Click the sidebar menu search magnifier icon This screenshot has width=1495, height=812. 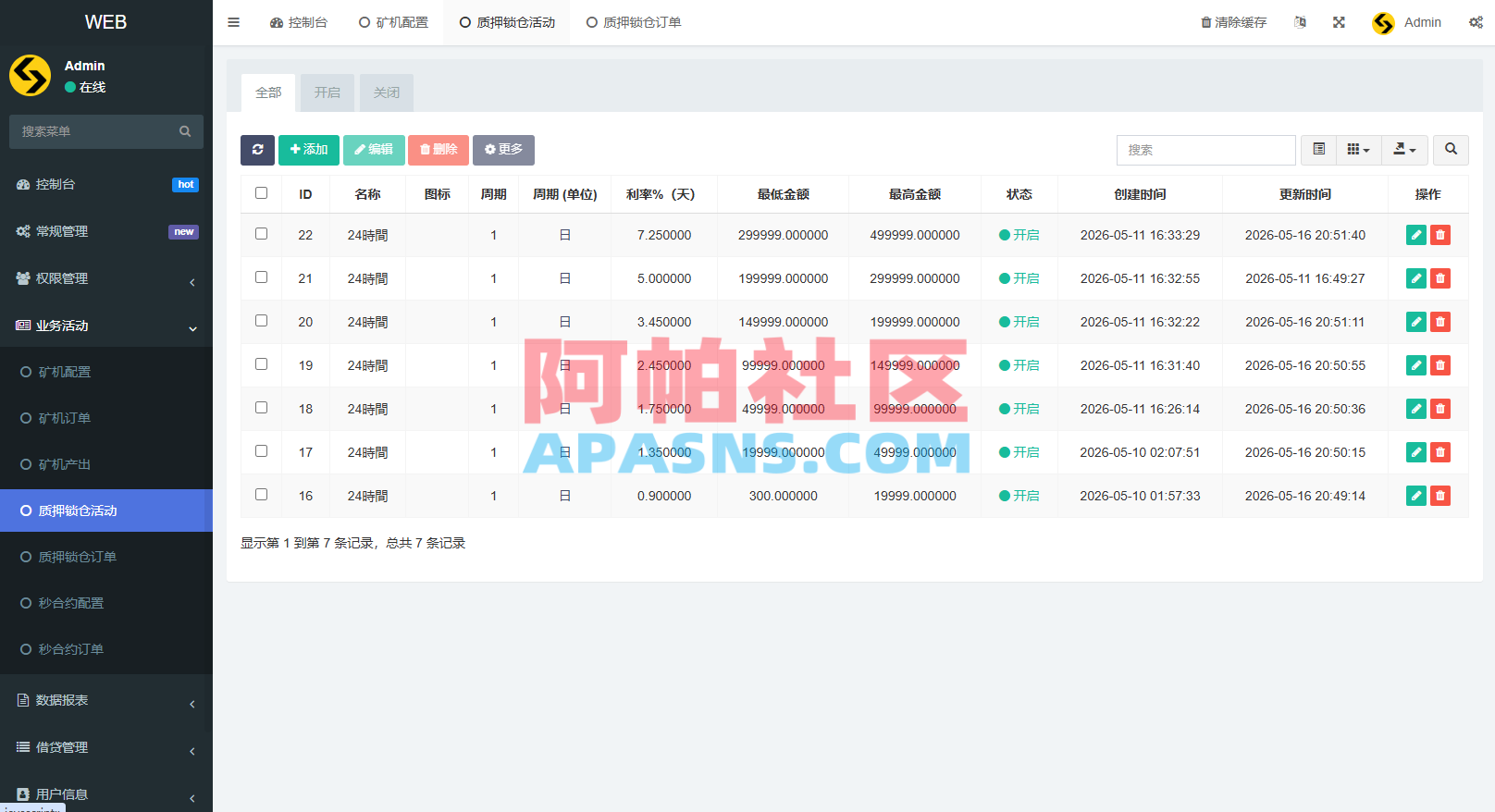[x=185, y=131]
